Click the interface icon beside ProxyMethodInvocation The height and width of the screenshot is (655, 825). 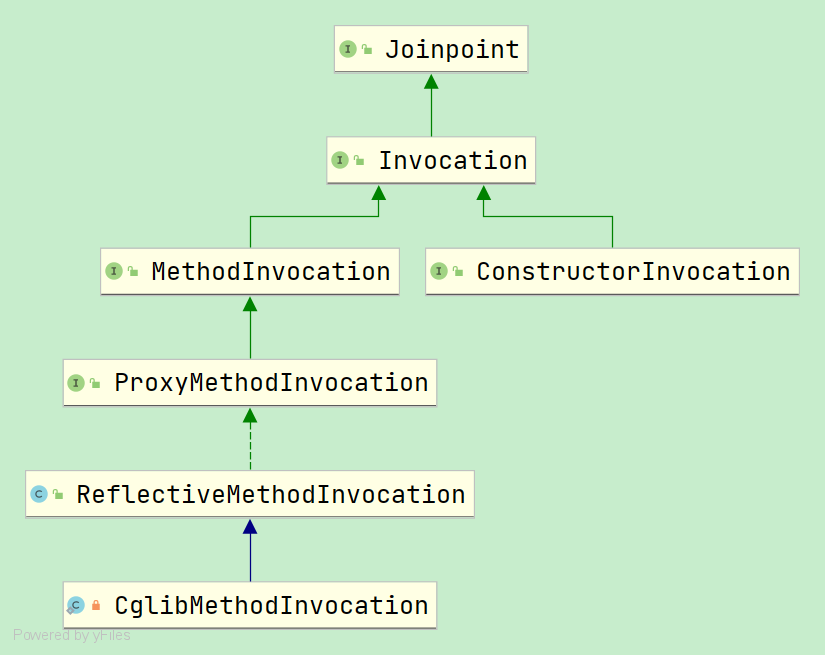pos(76,383)
